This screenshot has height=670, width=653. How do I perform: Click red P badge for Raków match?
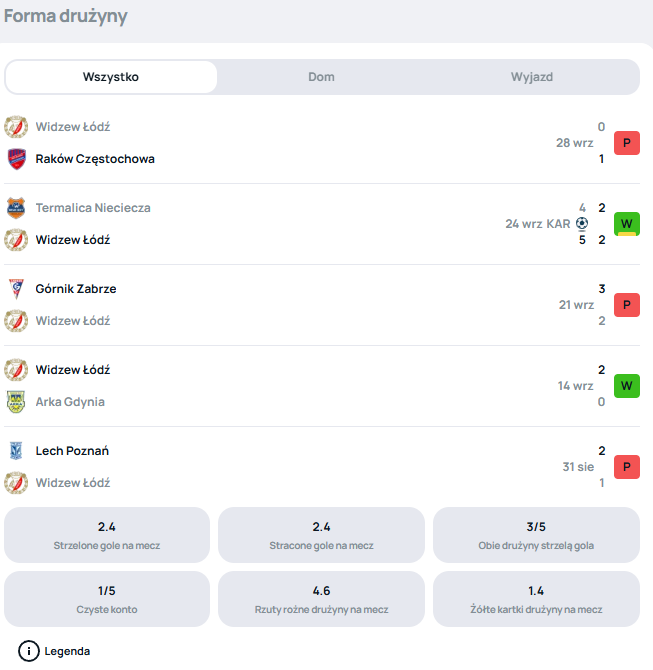click(627, 143)
